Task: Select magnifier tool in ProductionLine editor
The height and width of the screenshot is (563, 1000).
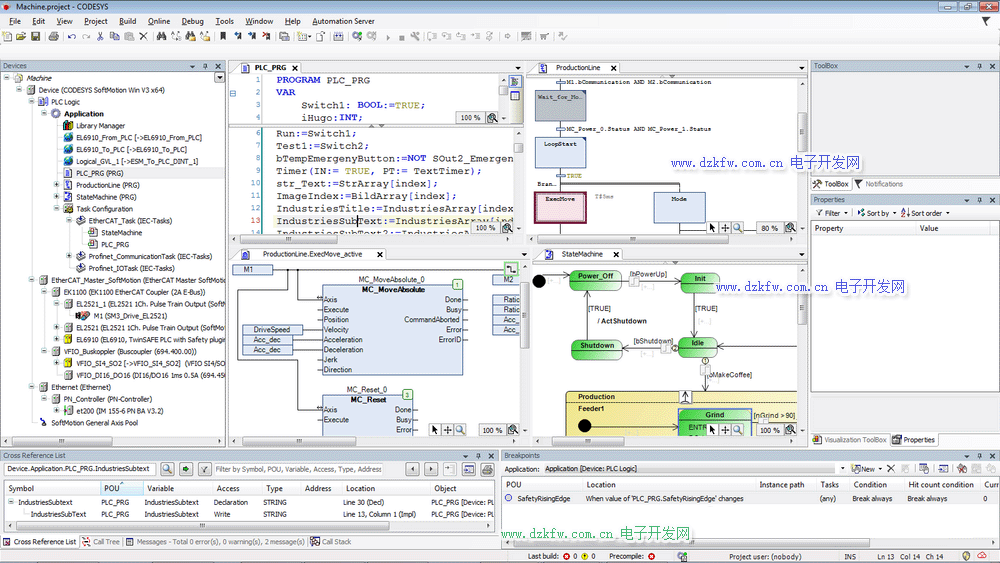Action: 738,228
